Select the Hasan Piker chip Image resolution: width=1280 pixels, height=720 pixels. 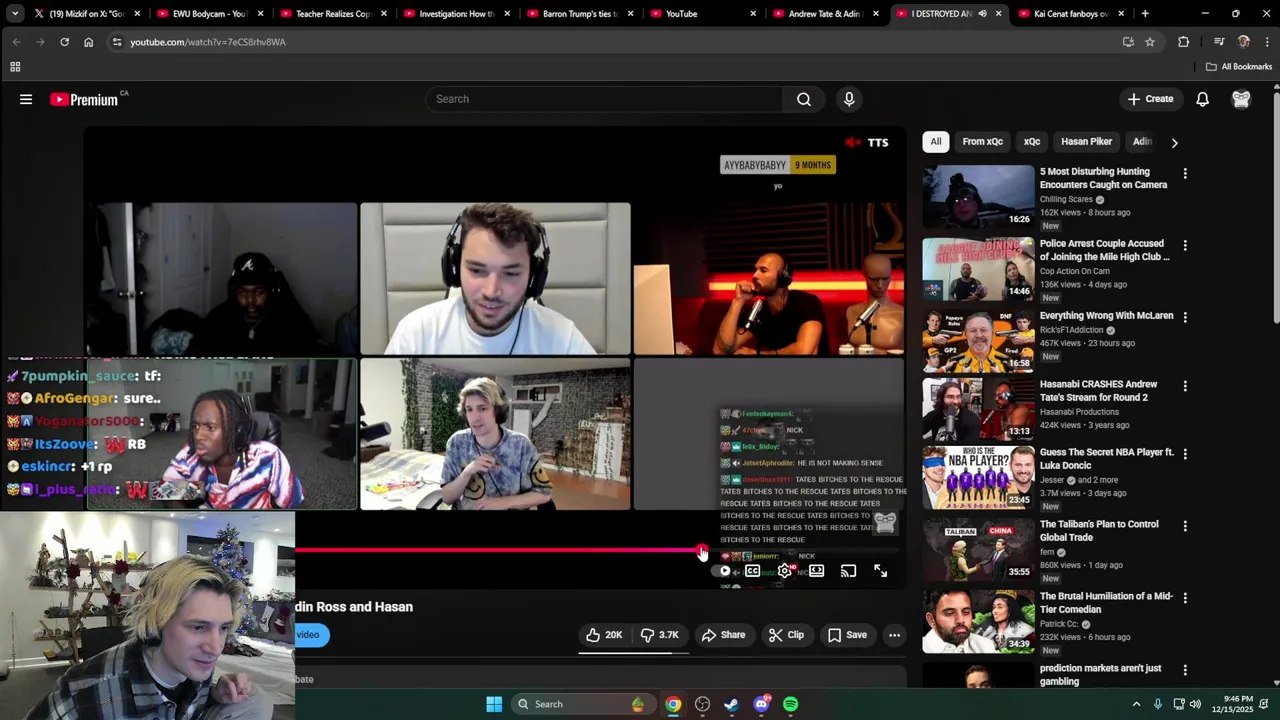click(x=1087, y=142)
